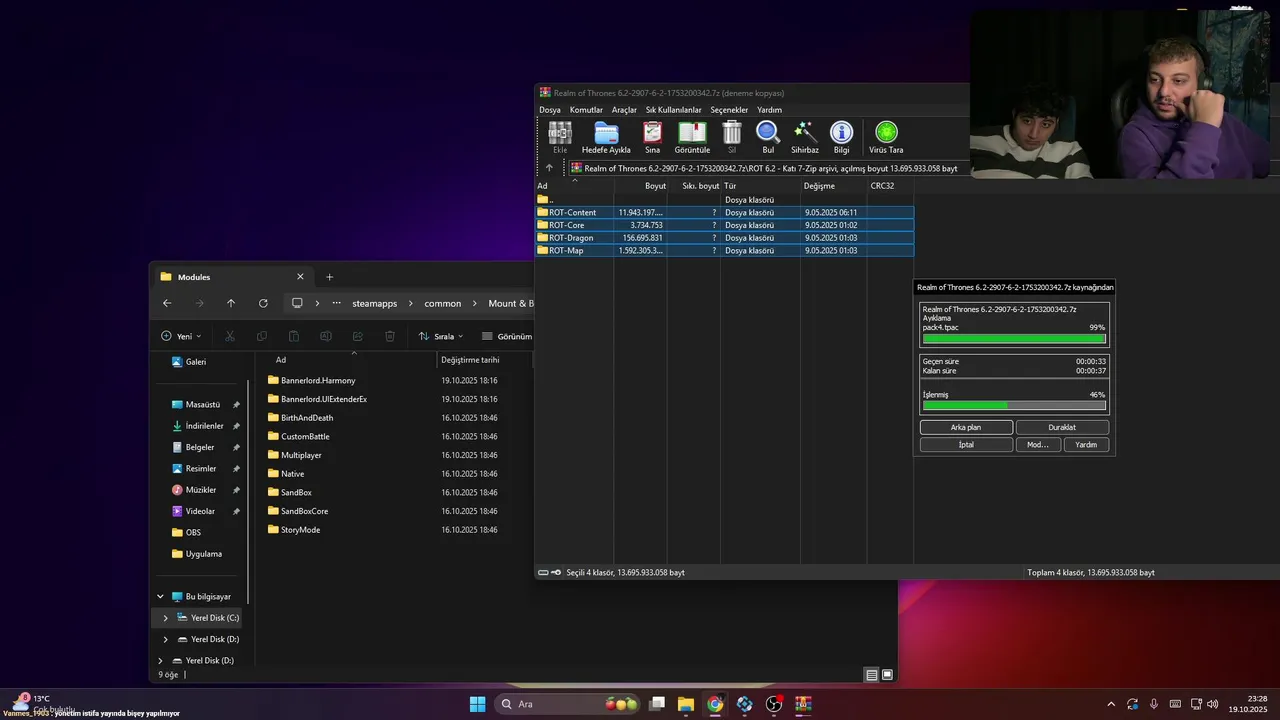Open the Sık Kullanılanlar menu
This screenshot has width=1280, height=720.
pyautogui.click(x=673, y=110)
